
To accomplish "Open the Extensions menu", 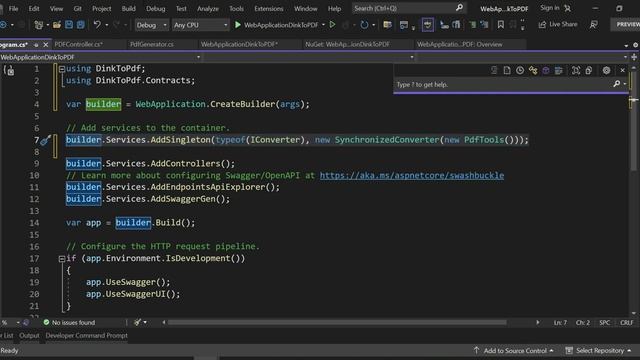I will point(269,8).
